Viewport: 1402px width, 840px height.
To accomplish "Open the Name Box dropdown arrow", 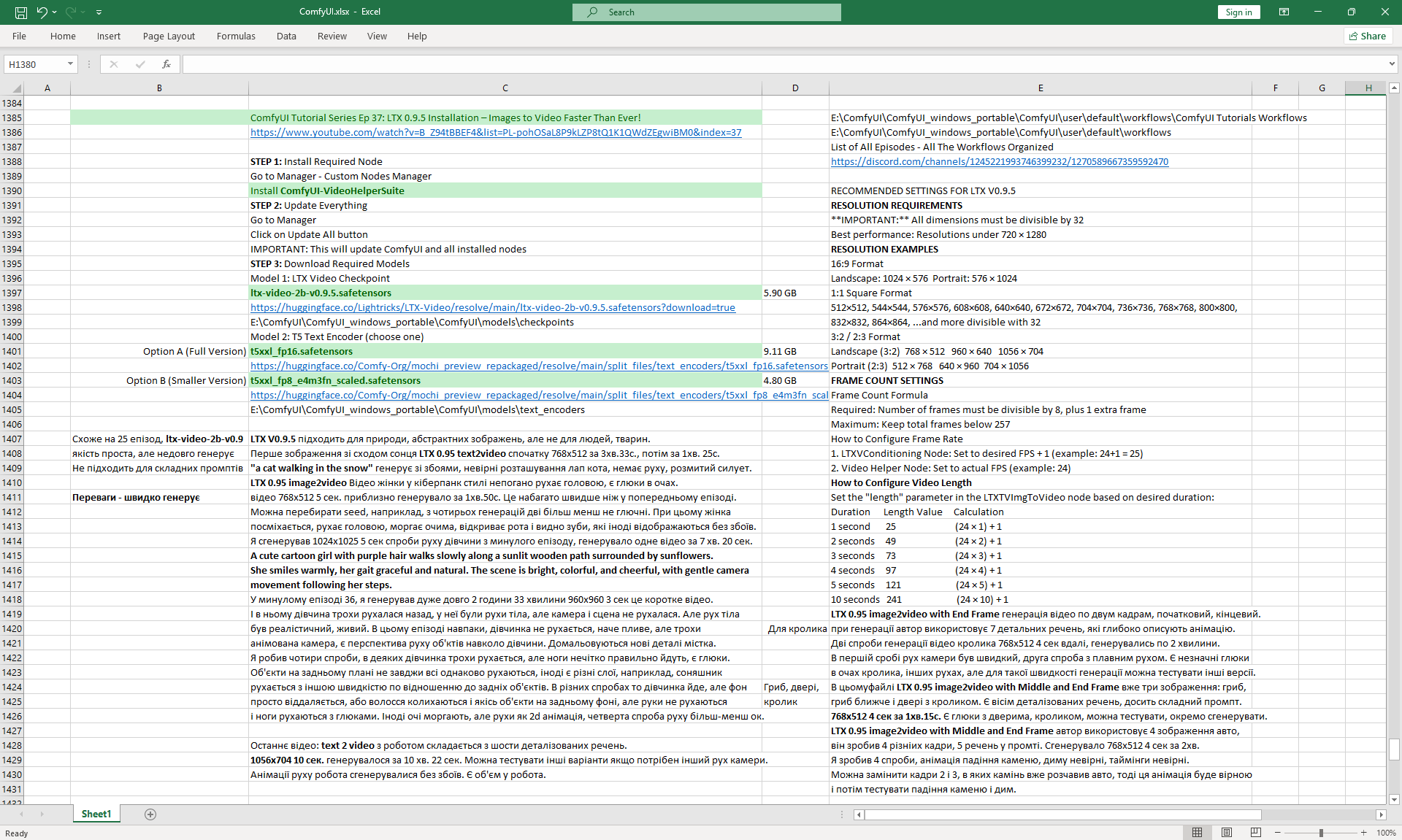I will pos(70,64).
